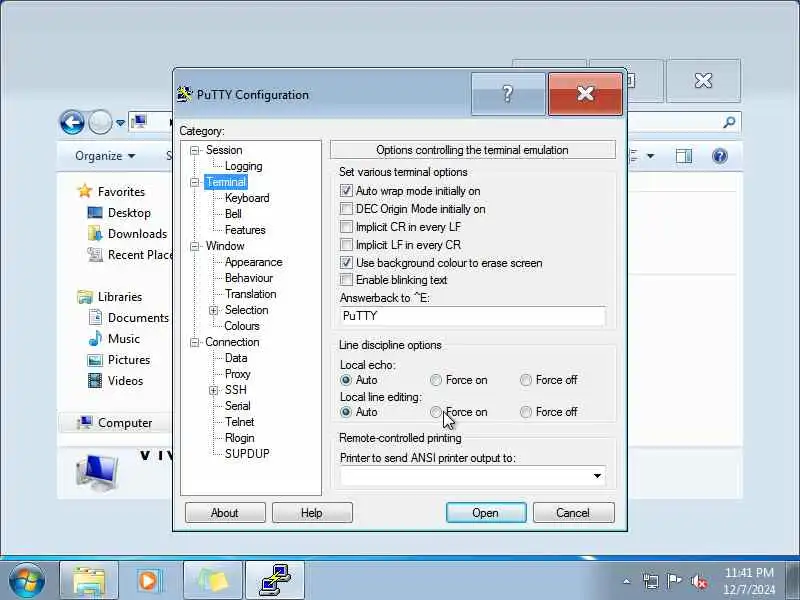Select SUPDUP category in tree
The height and width of the screenshot is (600, 800).
tap(247, 454)
